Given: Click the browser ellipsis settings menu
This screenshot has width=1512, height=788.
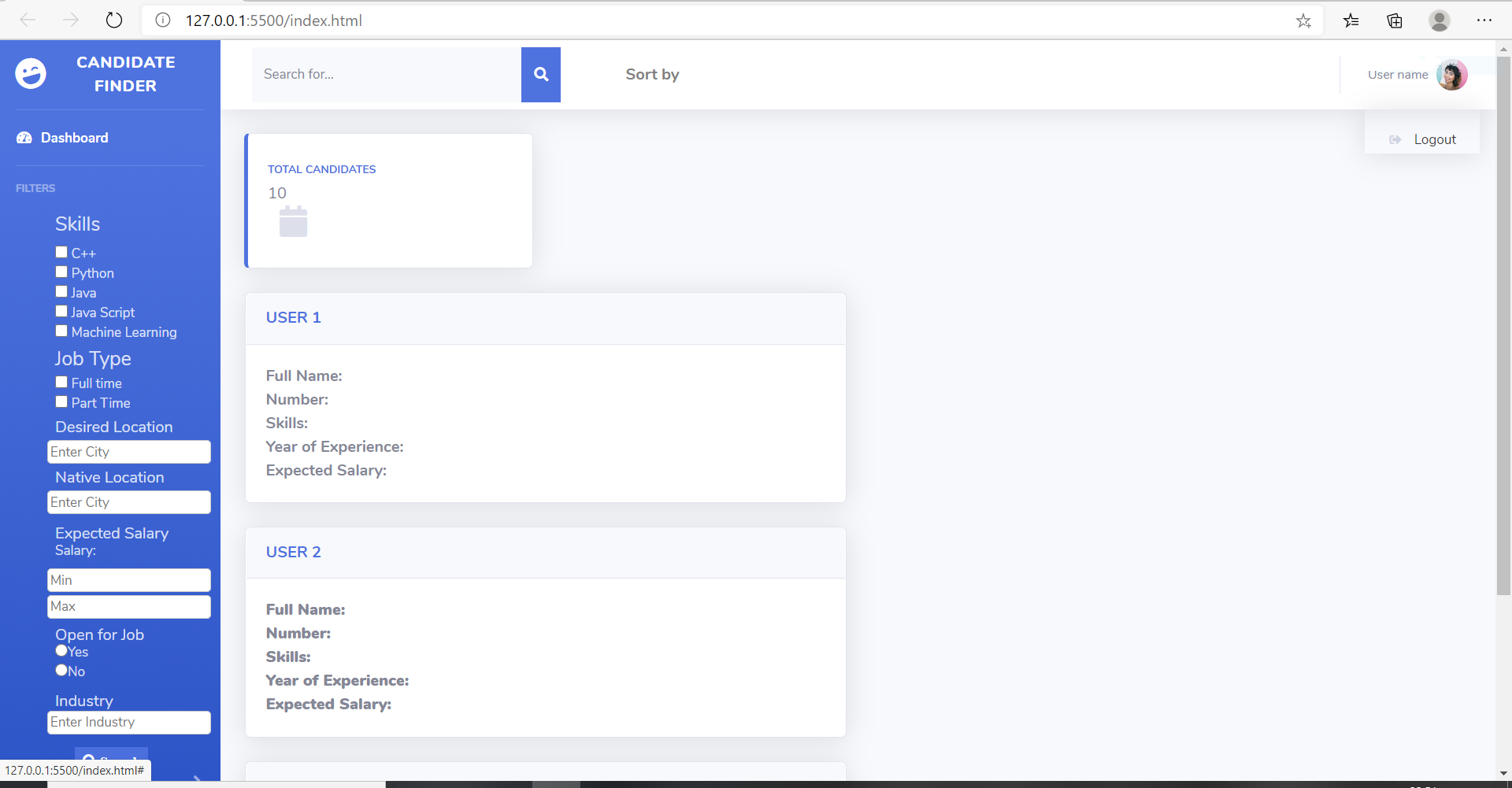Looking at the screenshot, I should (1485, 20).
